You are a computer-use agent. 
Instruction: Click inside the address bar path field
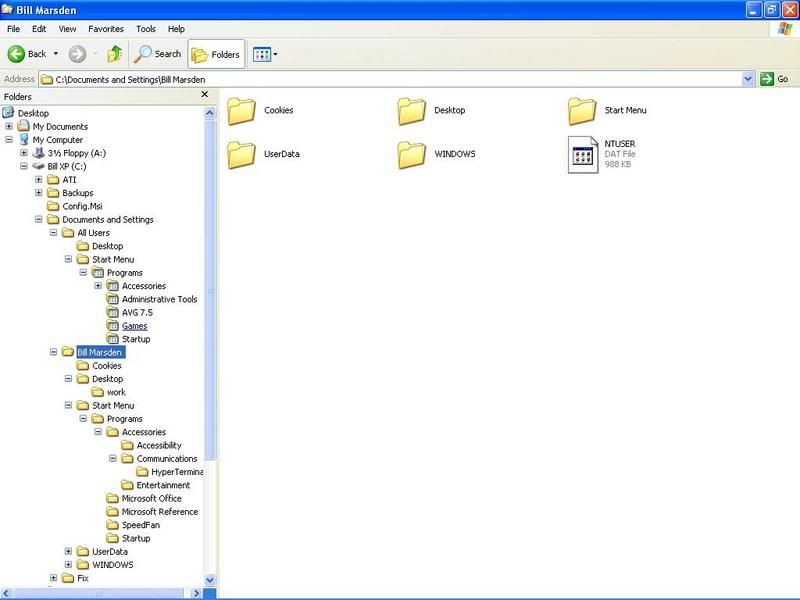[x=400, y=79]
